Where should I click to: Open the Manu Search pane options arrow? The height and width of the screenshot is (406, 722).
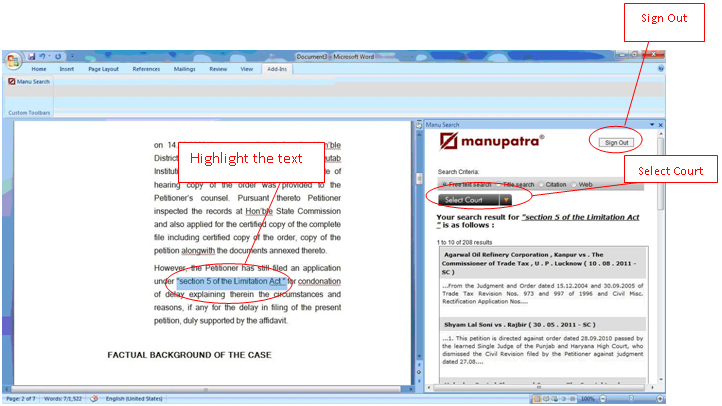click(651, 125)
